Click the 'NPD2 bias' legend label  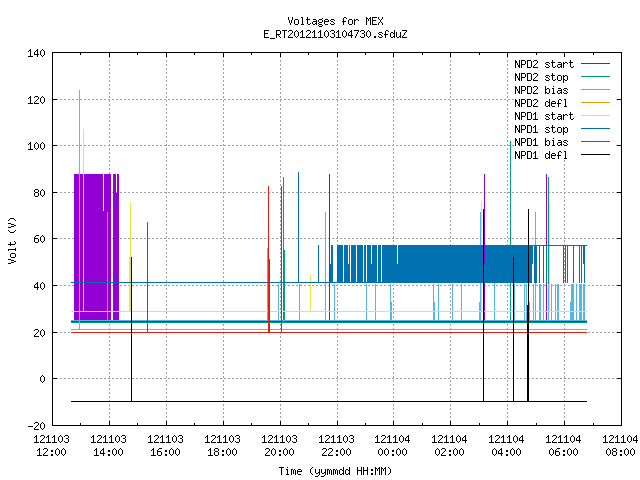(x=541, y=90)
